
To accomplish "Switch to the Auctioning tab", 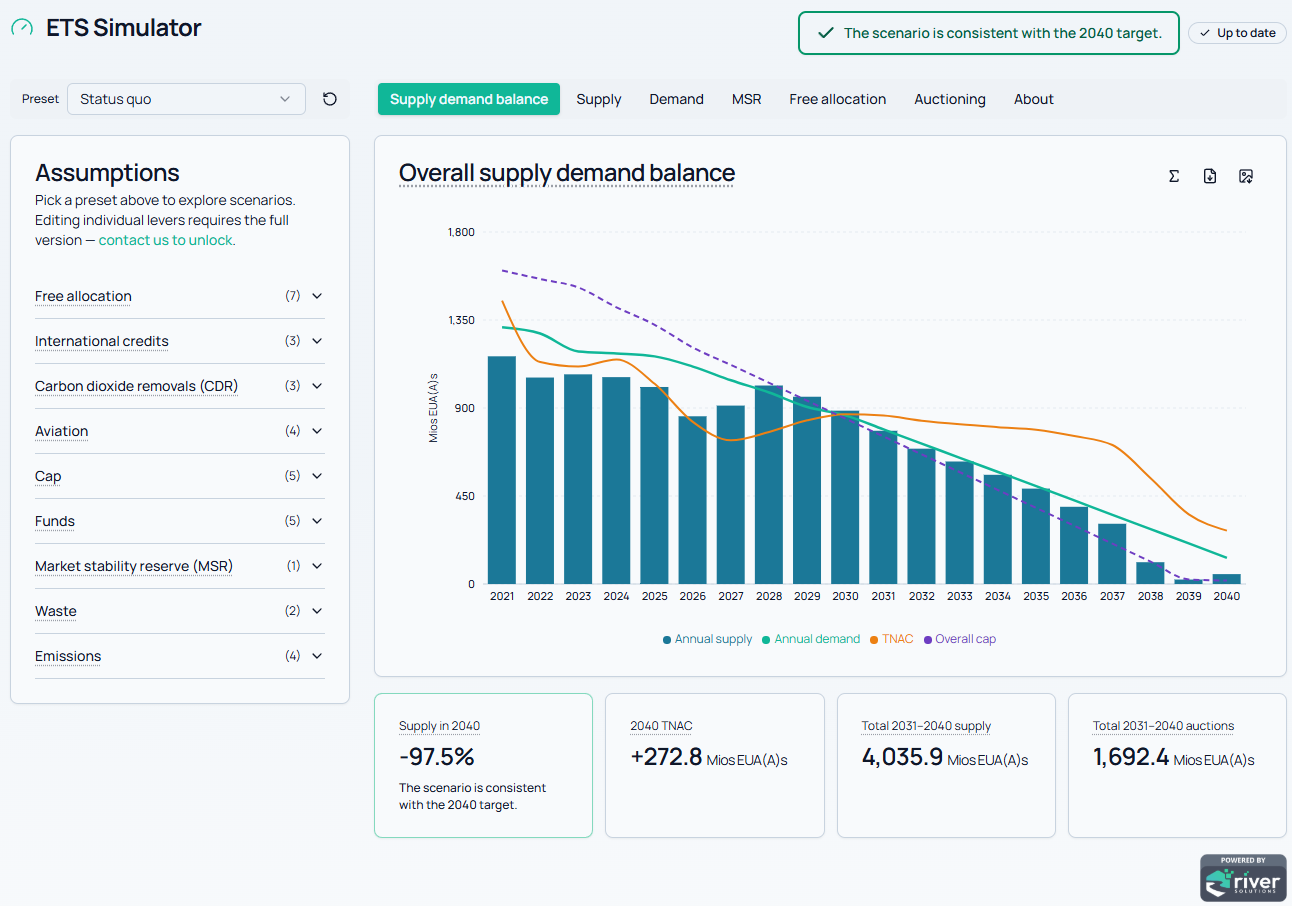I will point(950,99).
